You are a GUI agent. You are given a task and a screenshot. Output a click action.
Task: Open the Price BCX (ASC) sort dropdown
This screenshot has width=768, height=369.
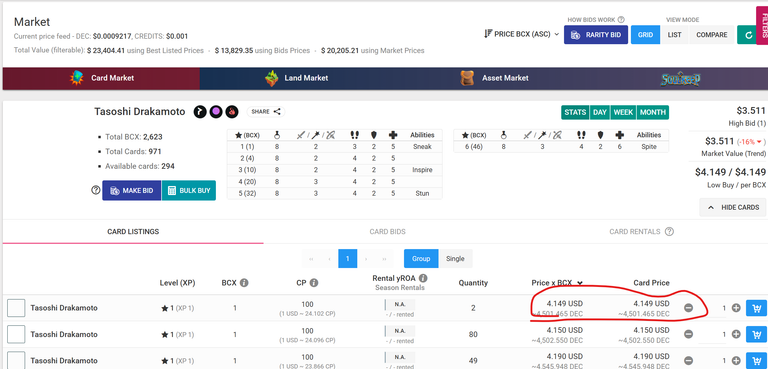click(521, 34)
